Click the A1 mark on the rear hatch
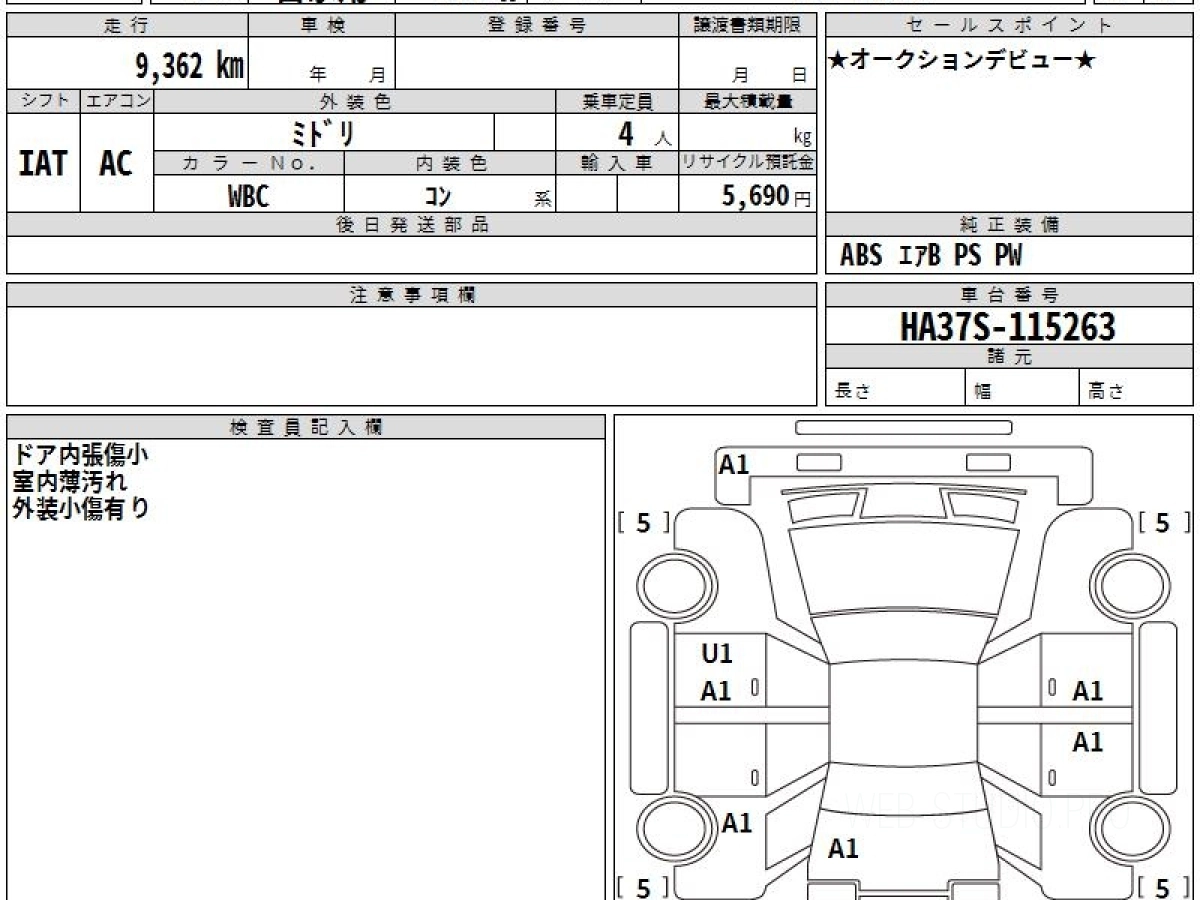 (843, 849)
